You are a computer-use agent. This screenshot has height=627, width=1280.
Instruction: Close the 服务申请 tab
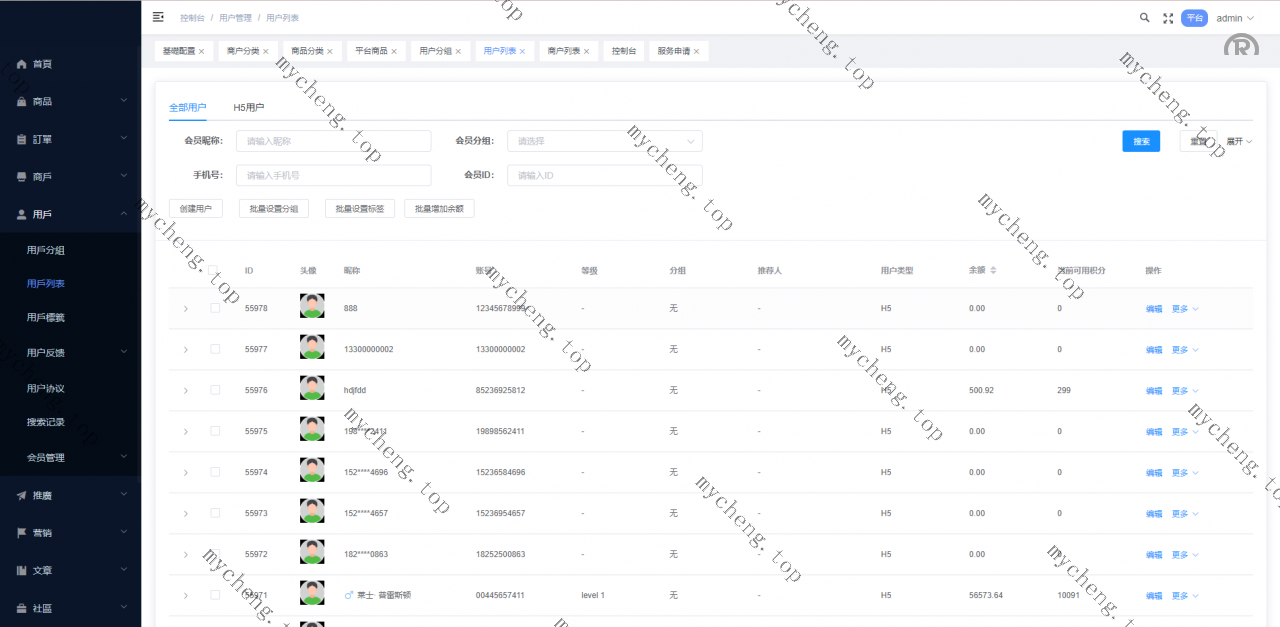(x=697, y=51)
